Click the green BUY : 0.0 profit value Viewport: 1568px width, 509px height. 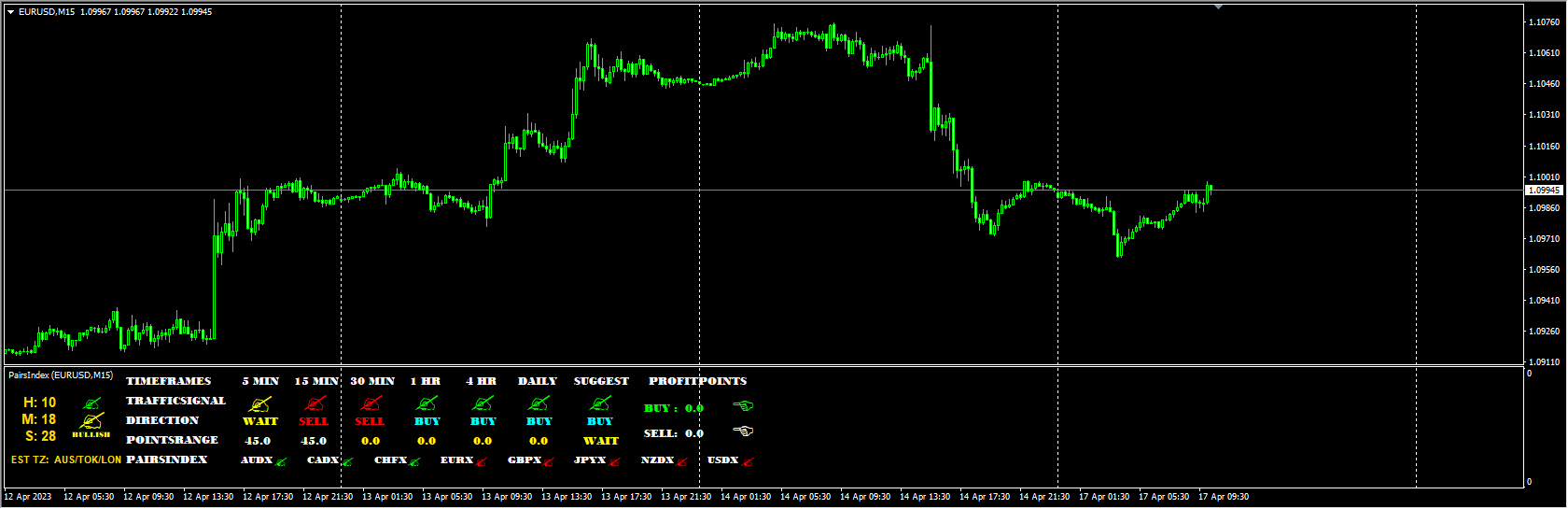point(674,408)
